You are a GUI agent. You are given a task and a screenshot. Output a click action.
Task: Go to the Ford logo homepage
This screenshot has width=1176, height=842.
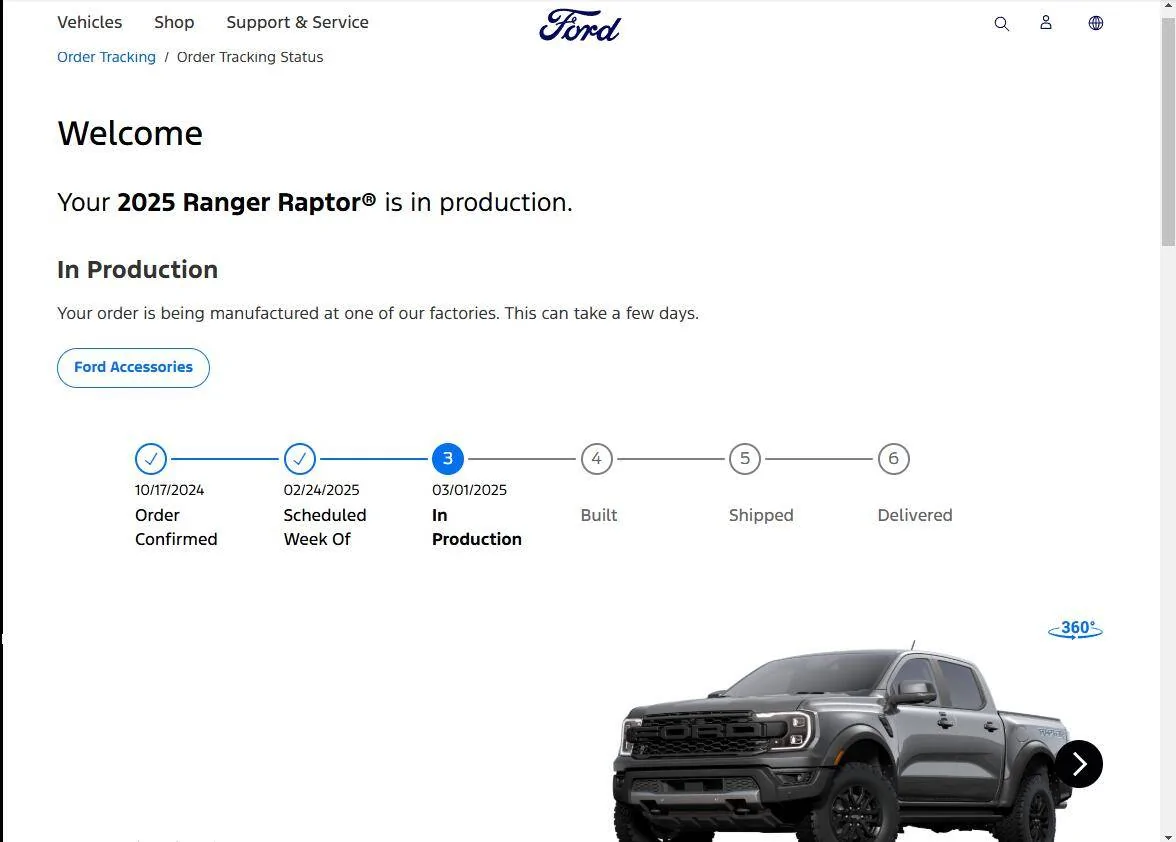pyautogui.click(x=580, y=25)
